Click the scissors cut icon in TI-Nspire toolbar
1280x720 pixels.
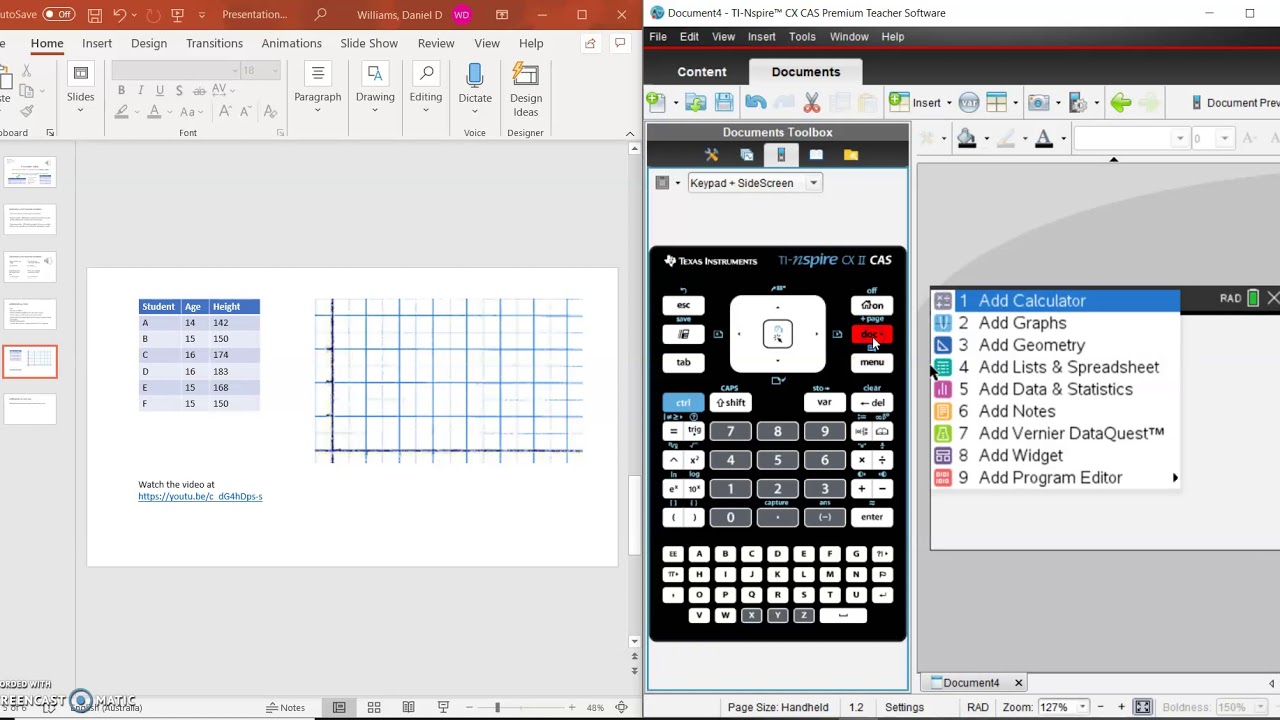point(812,102)
